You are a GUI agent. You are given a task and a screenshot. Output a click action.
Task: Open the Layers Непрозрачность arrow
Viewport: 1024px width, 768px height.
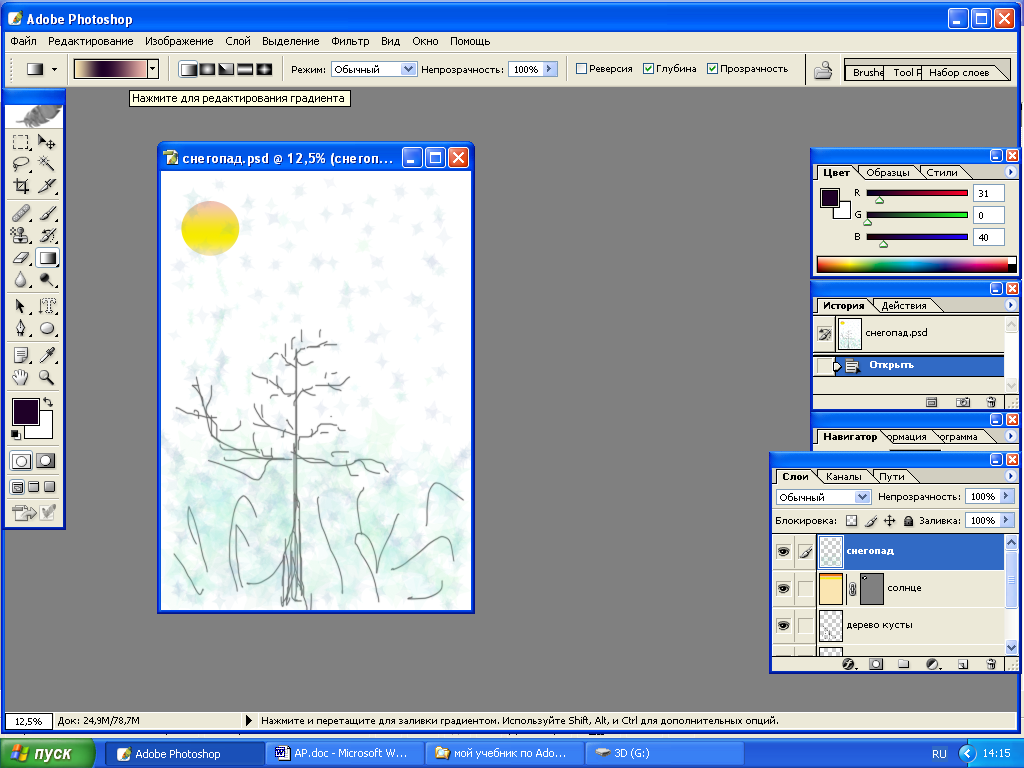(x=1006, y=496)
